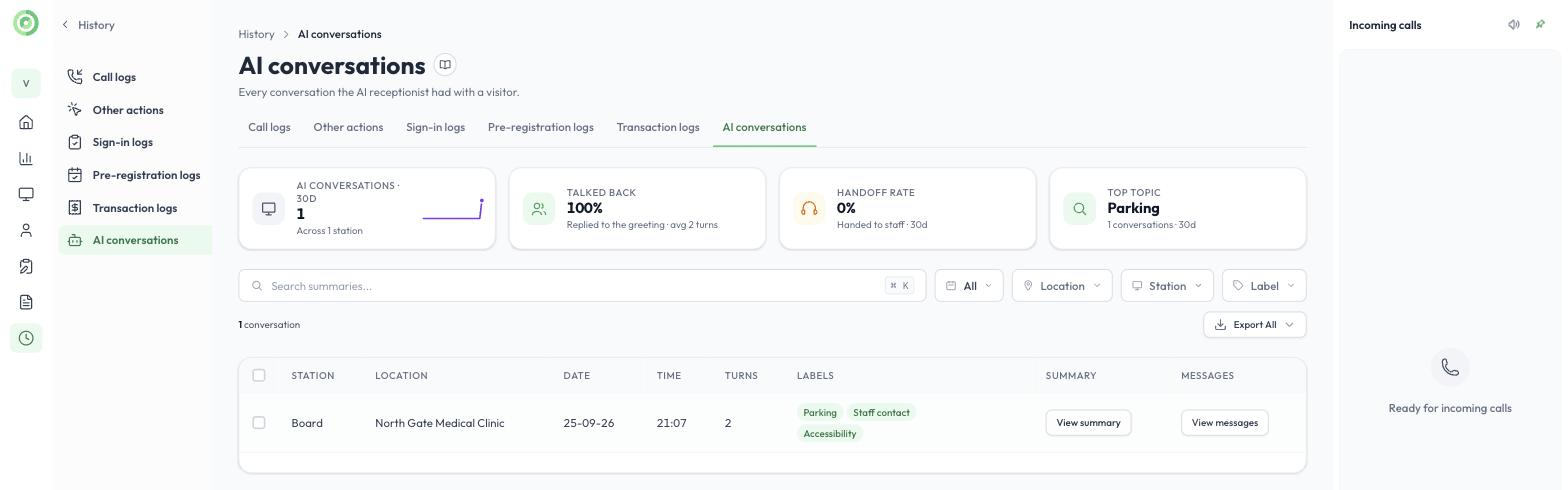Click the 21:07 time cell

click(672, 423)
